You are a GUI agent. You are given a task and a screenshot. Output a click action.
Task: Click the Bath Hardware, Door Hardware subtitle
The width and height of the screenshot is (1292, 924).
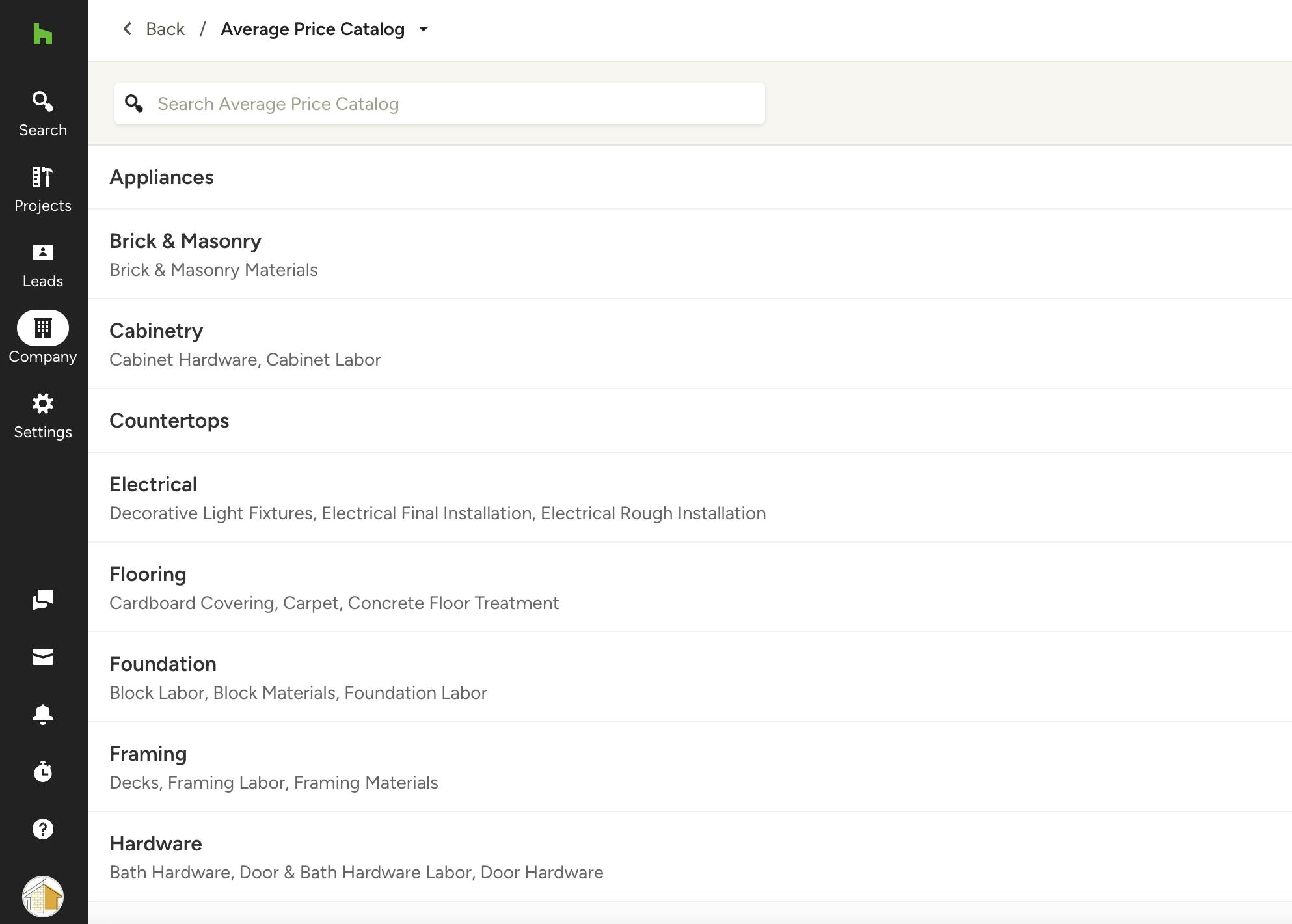click(357, 873)
